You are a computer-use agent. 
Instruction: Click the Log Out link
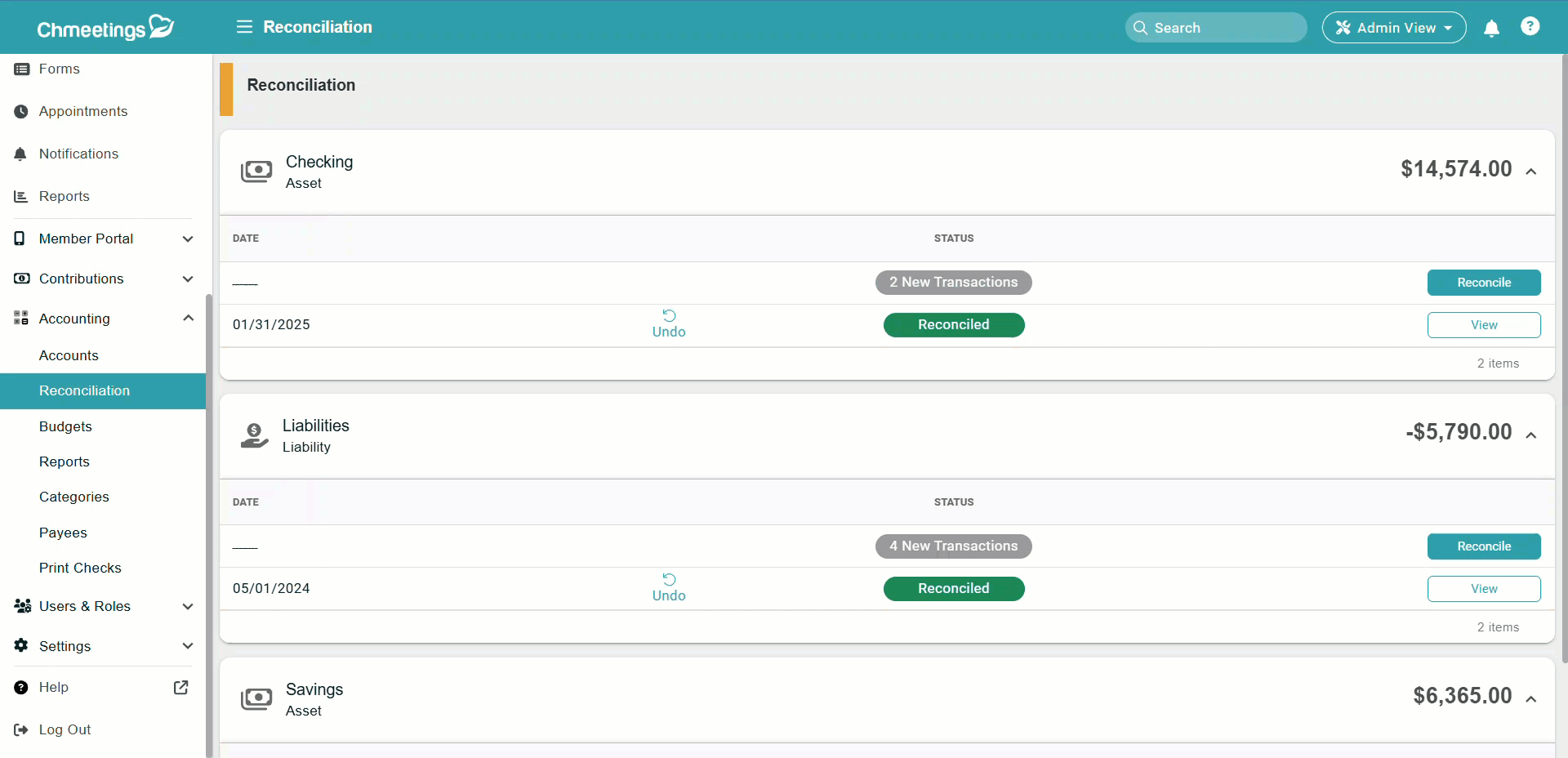65,730
